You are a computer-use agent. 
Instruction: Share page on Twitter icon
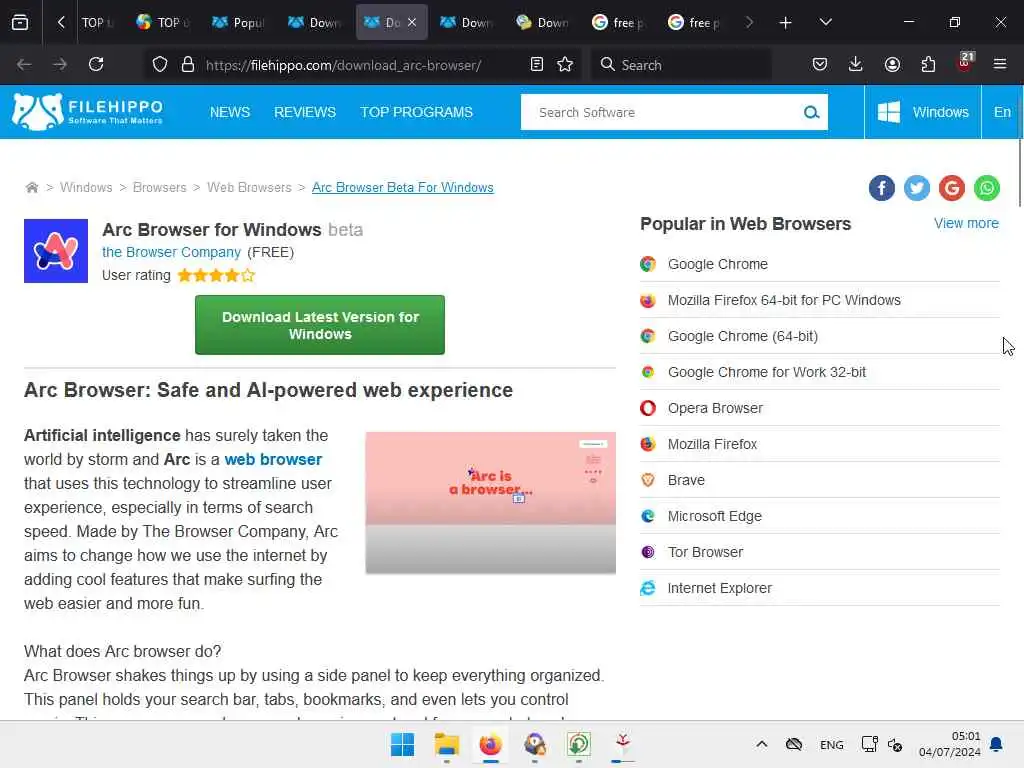917,188
